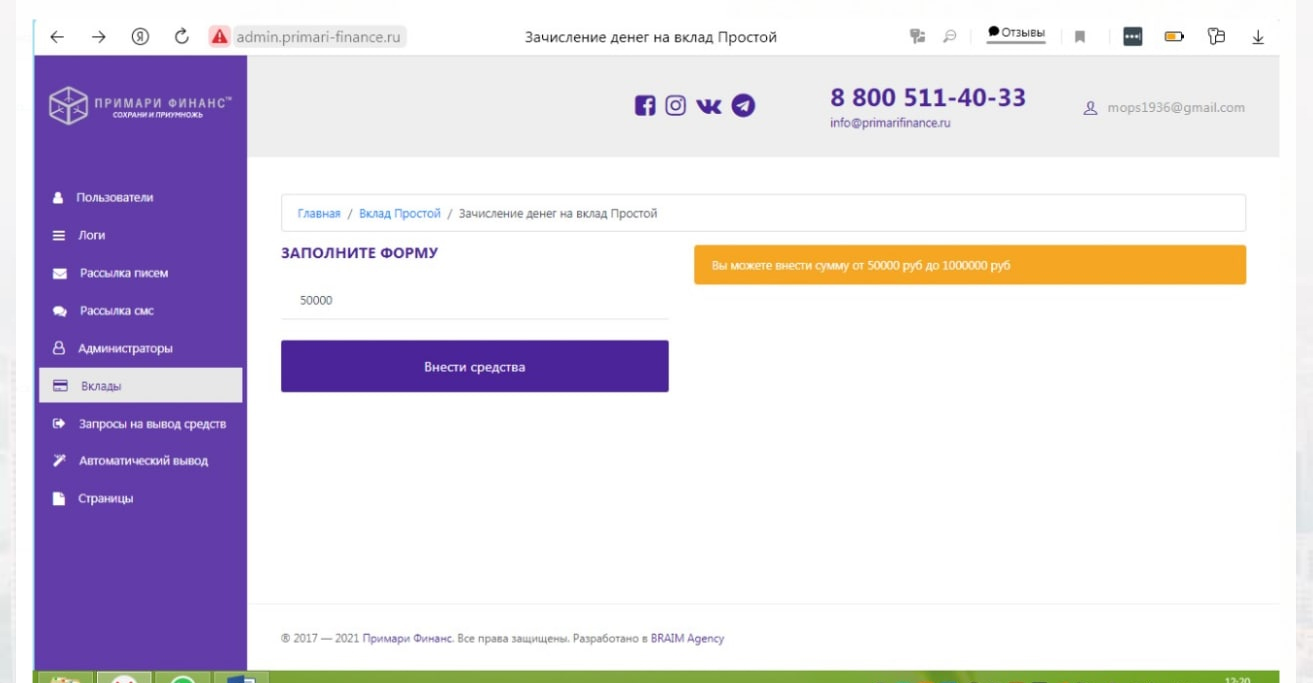This screenshot has height=683, width=1313.
Task: Select Рассылка писем menu item
Action: pos(123,273)
